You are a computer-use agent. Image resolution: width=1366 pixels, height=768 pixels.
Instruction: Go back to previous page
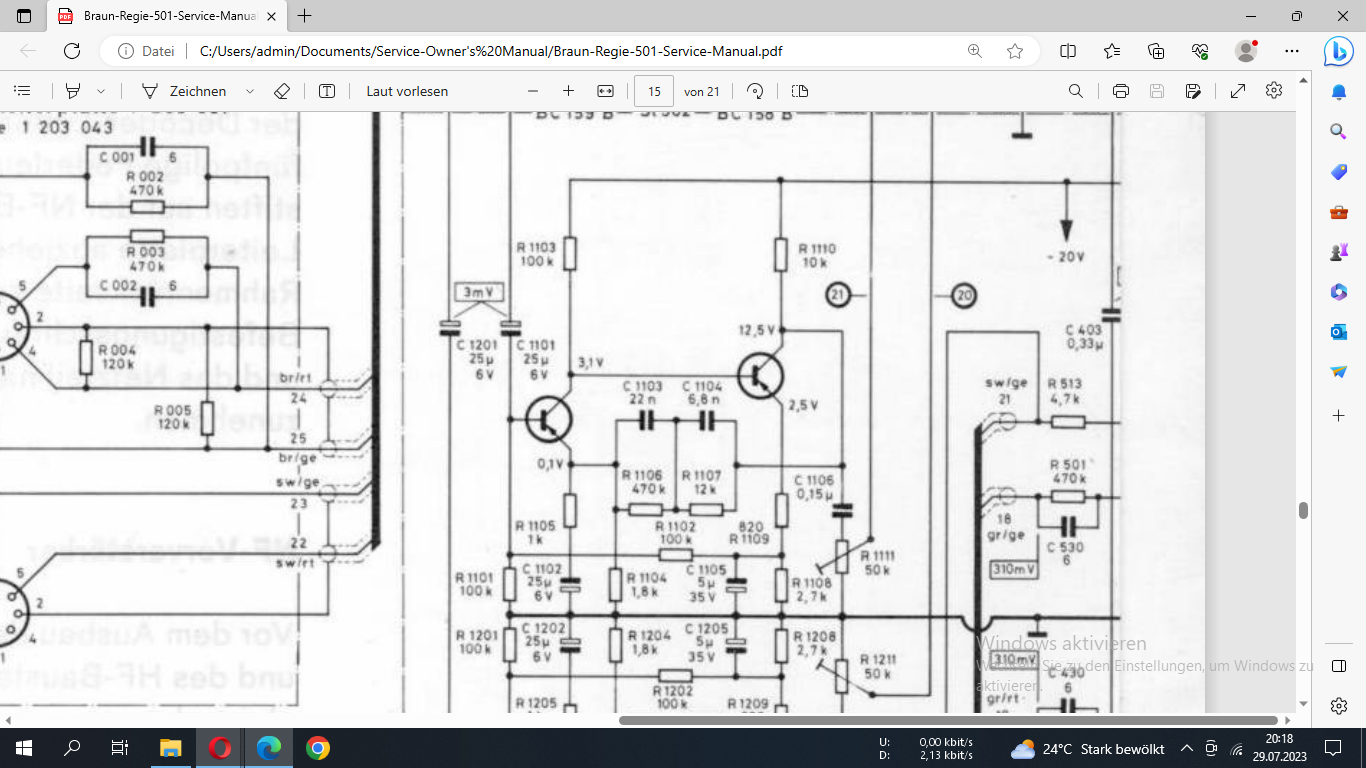coord(28,51)
